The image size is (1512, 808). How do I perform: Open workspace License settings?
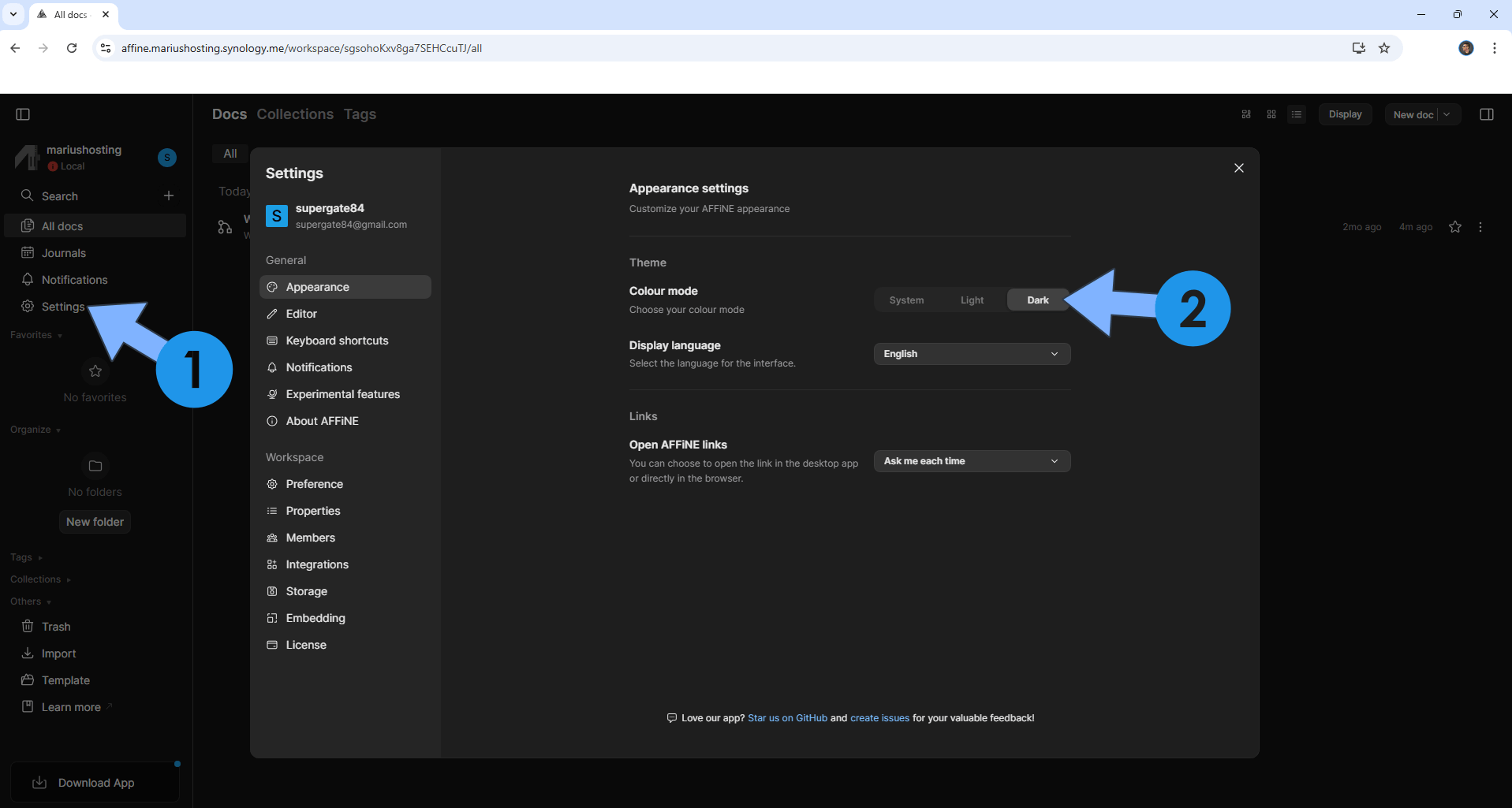pos(345,645)
